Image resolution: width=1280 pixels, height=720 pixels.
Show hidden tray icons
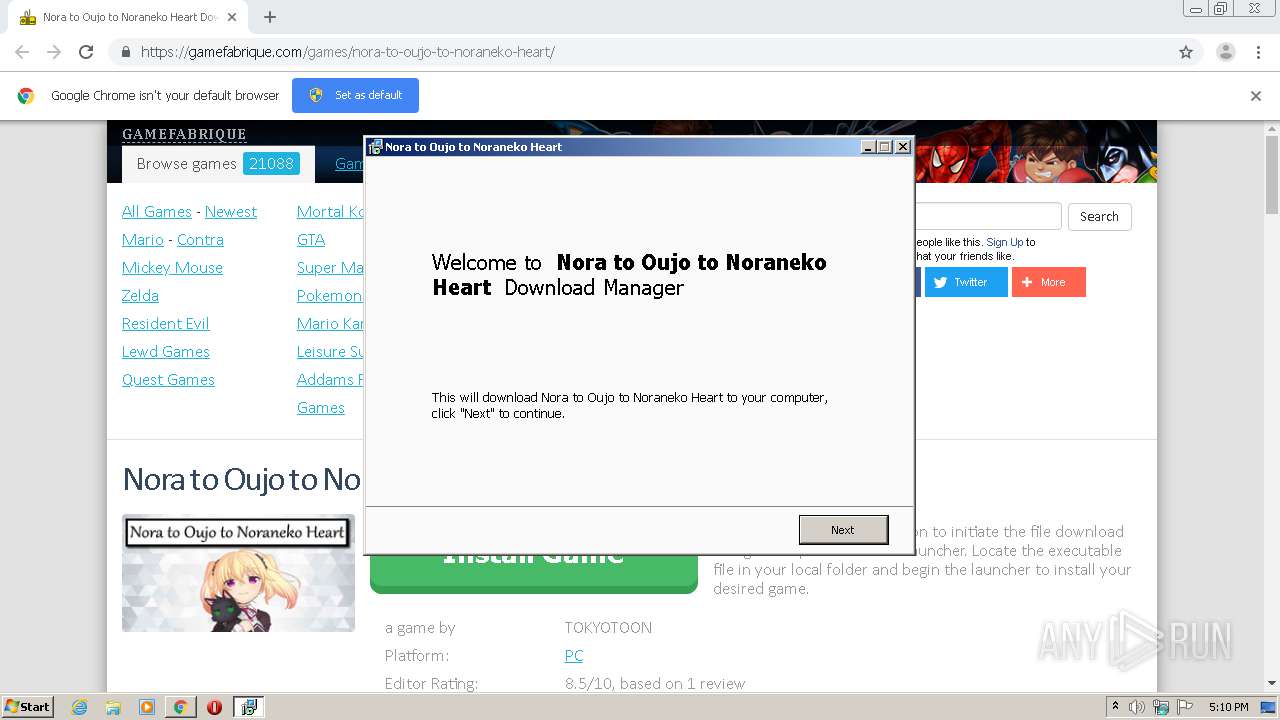click(x=1115, y=707)
